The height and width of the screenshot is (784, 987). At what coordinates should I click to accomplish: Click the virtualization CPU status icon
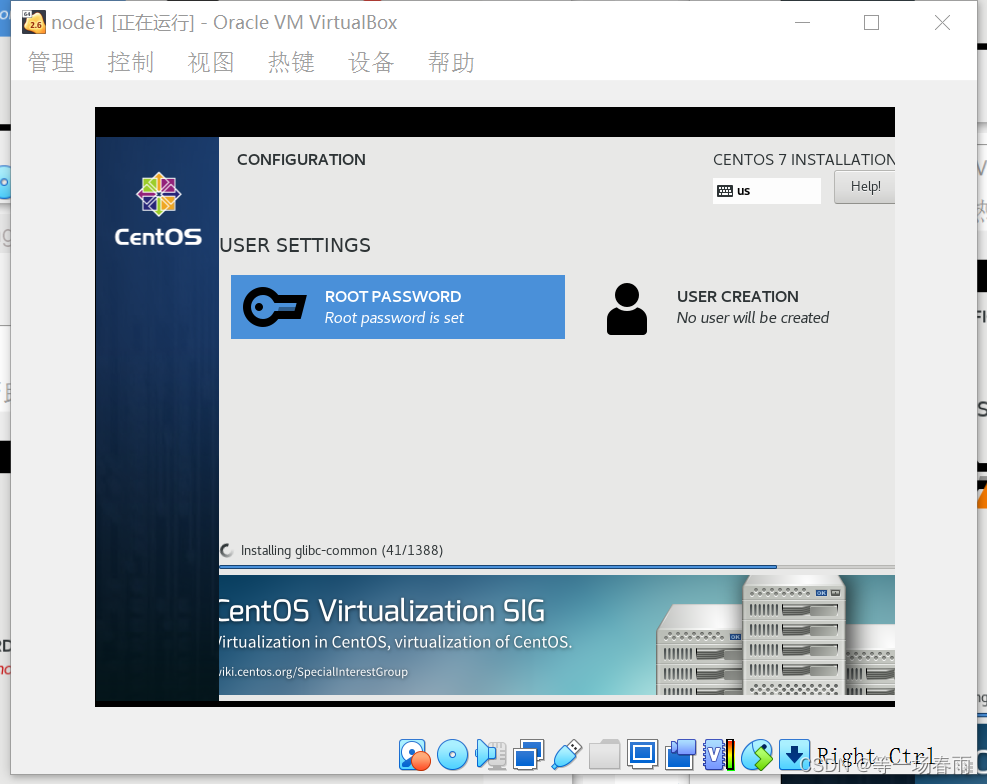(x=719, y=754)
